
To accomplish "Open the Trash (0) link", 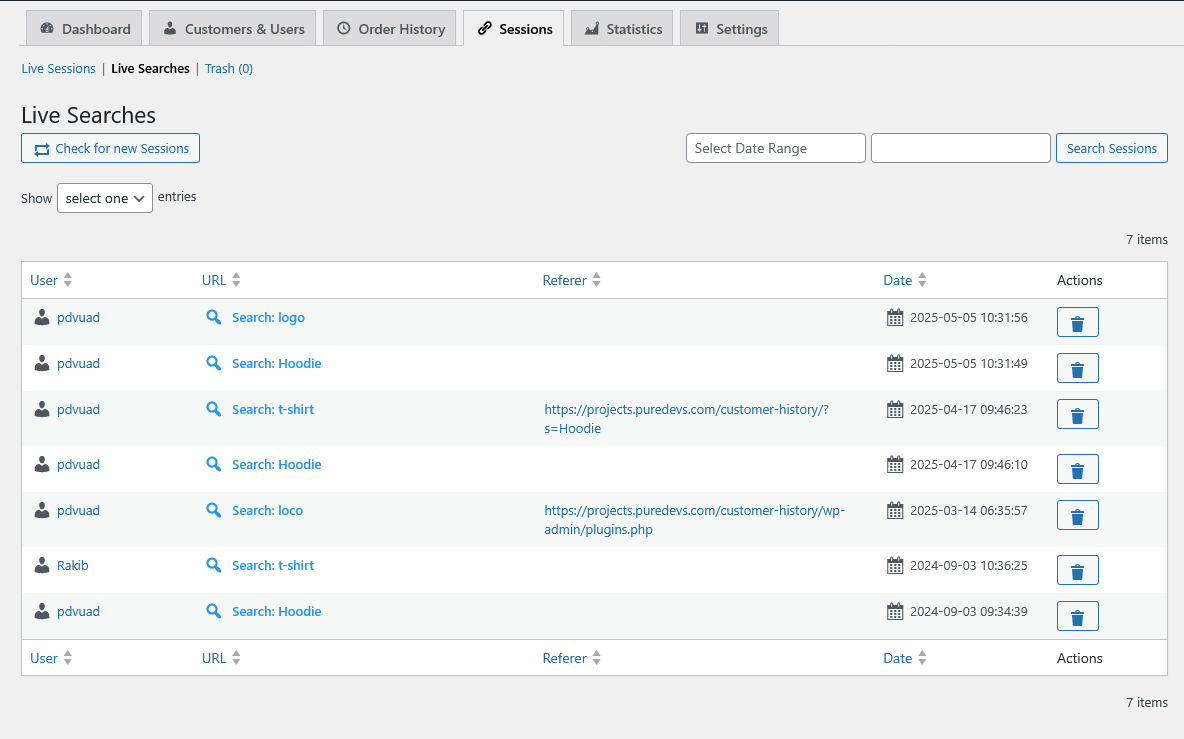I will [x=228, y=68].
